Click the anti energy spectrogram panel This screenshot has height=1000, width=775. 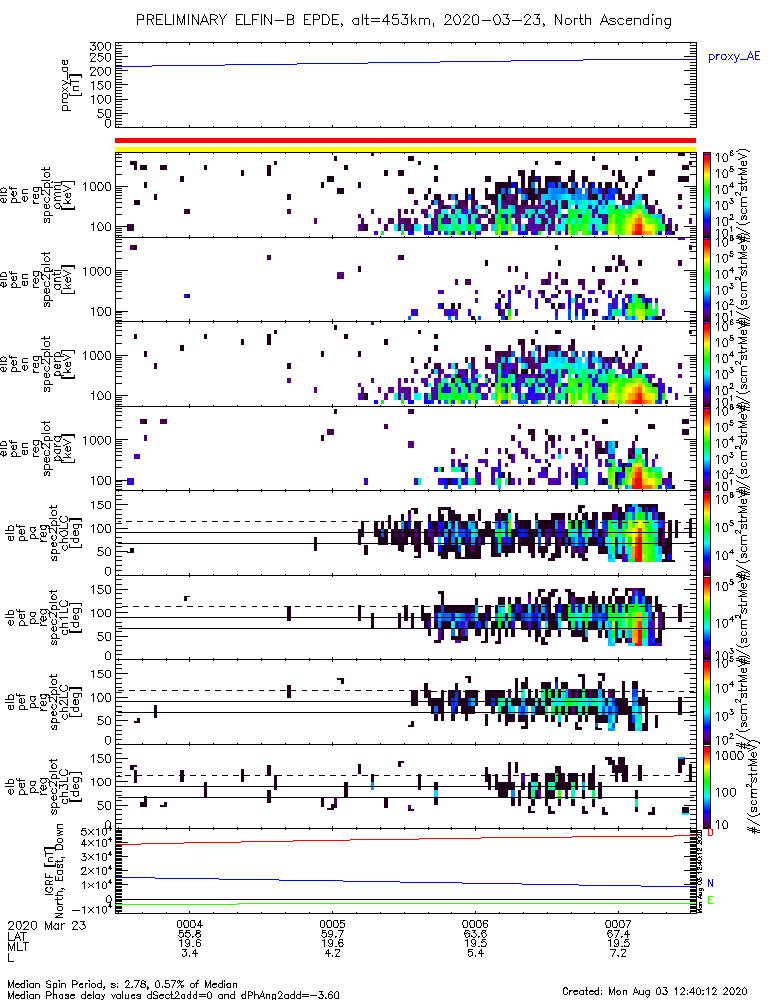click(x=405, y=279)
